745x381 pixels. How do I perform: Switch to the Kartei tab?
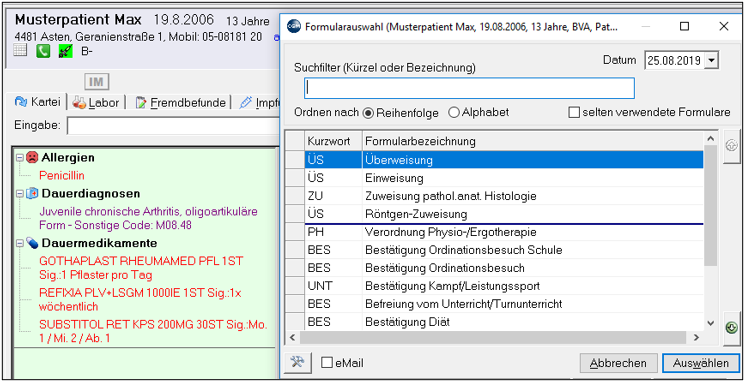pos(39,102)
